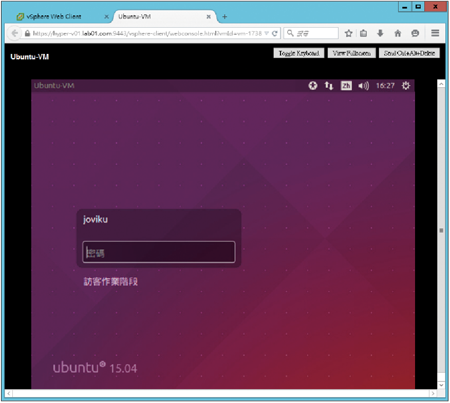Minimize the browser window
The width and height of the screenshot is (450, 403).
[405, 7]
